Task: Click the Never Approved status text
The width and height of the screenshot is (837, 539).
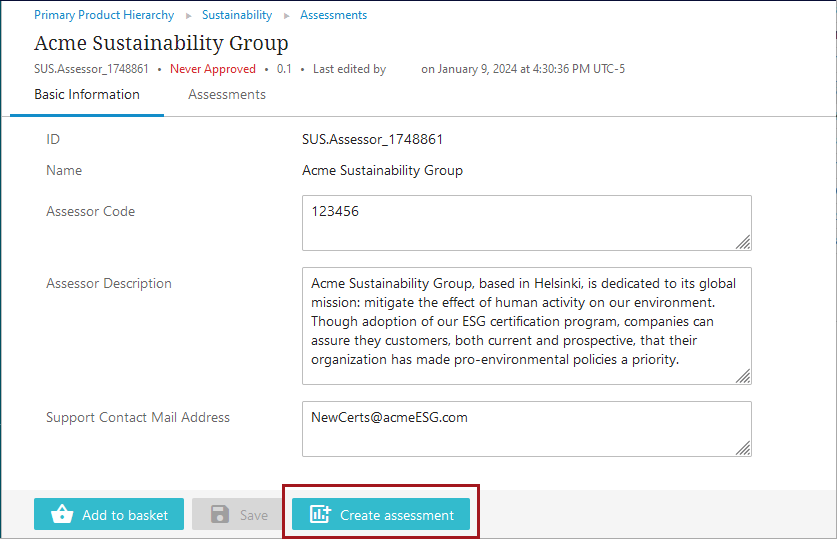Action: (x=213, y=69)
